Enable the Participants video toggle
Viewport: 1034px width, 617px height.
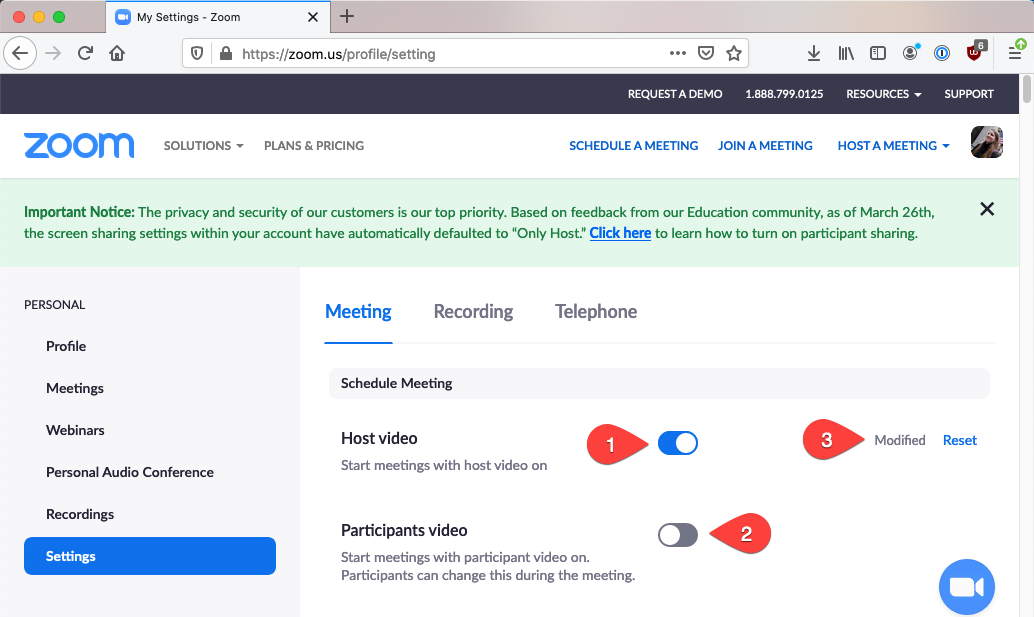pyautogui.click(x=678, y=535)
